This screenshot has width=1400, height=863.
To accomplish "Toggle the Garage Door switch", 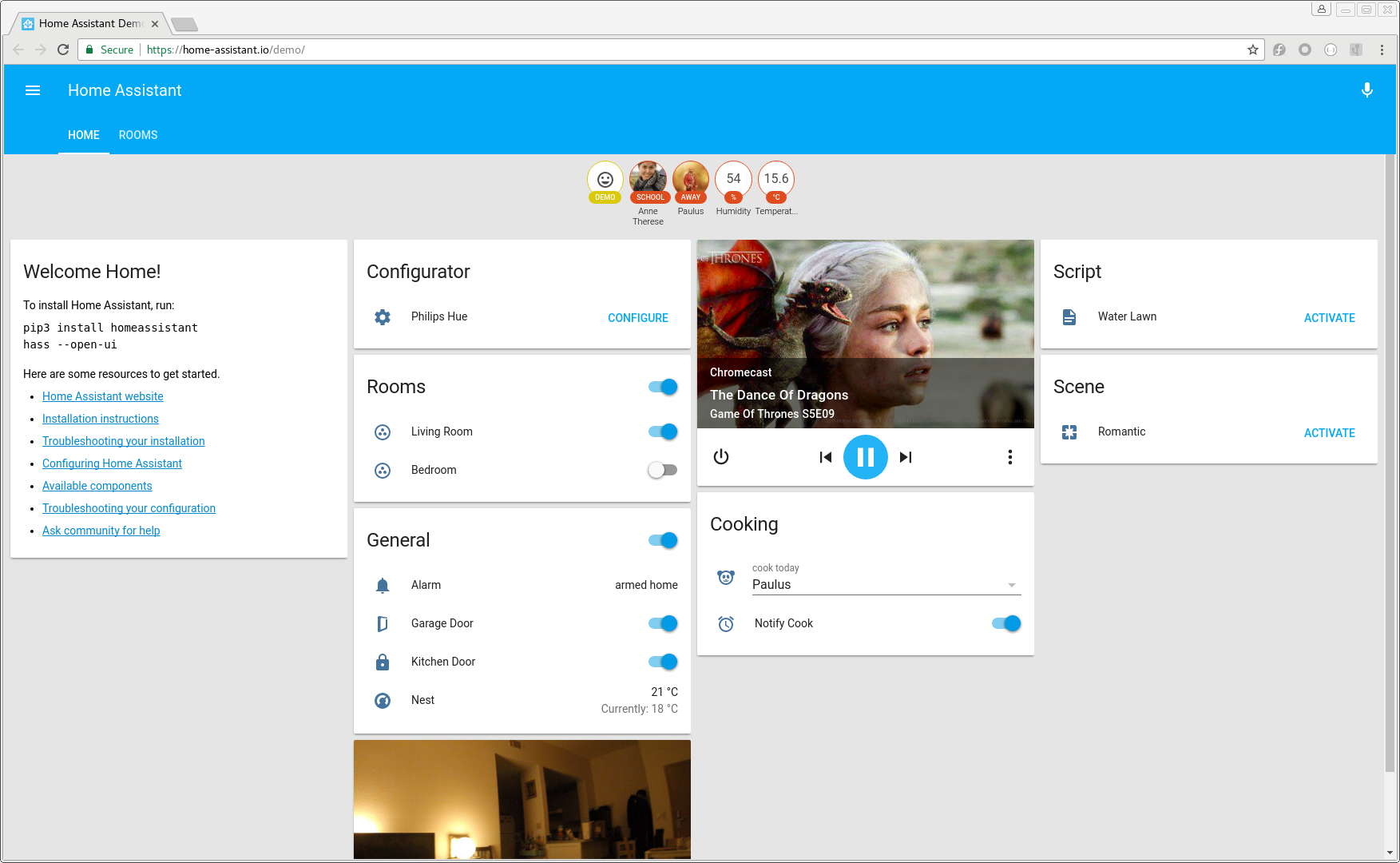I will tap(662, 623).
